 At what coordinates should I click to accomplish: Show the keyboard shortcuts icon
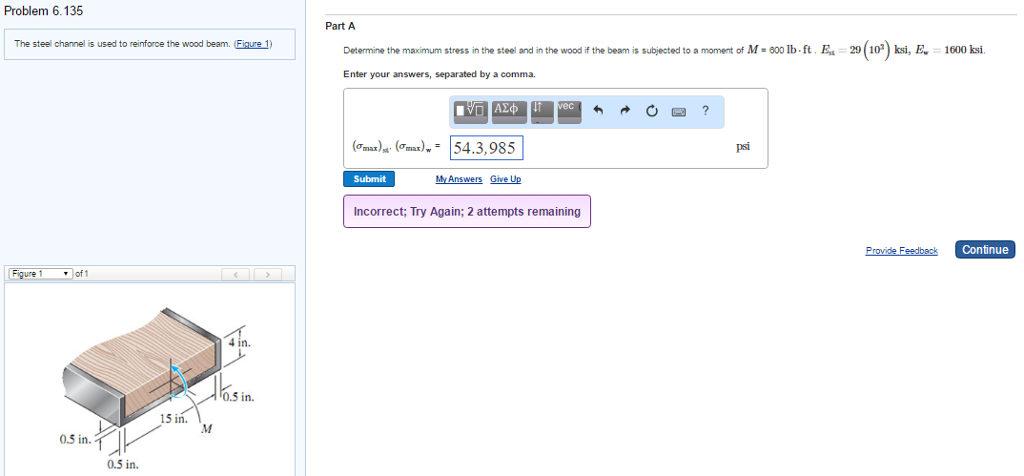[x=679, y=111]
